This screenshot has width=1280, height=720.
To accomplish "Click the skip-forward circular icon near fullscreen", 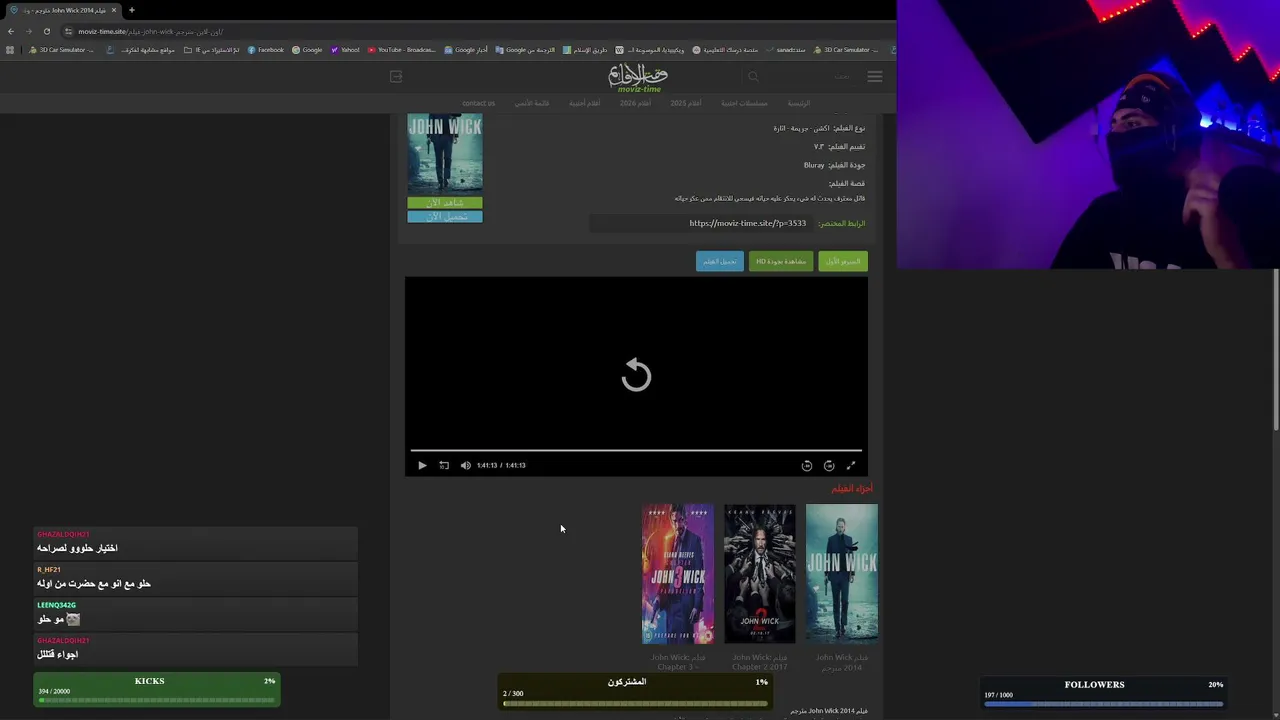I will [829, 465].
